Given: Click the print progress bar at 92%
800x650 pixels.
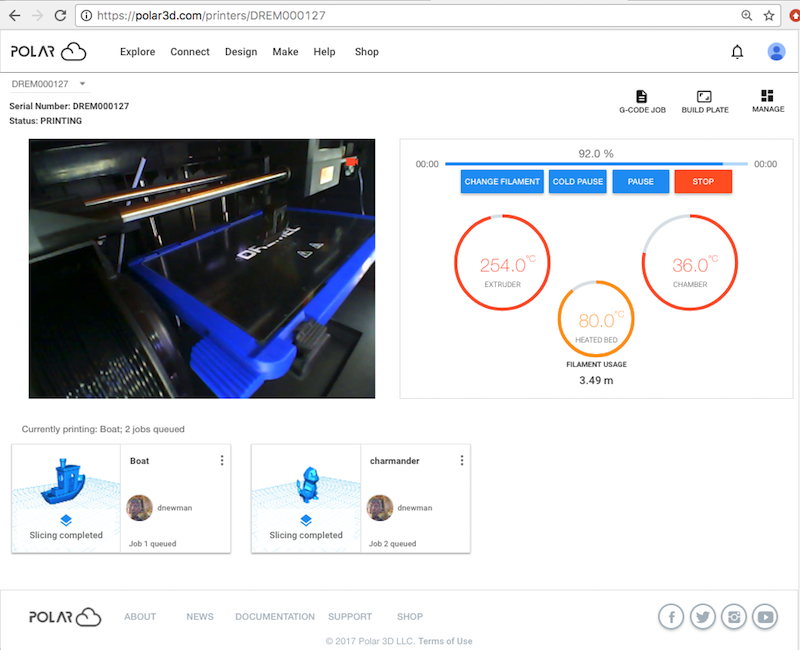Looking at the screenshot, I should coord(596,164).
